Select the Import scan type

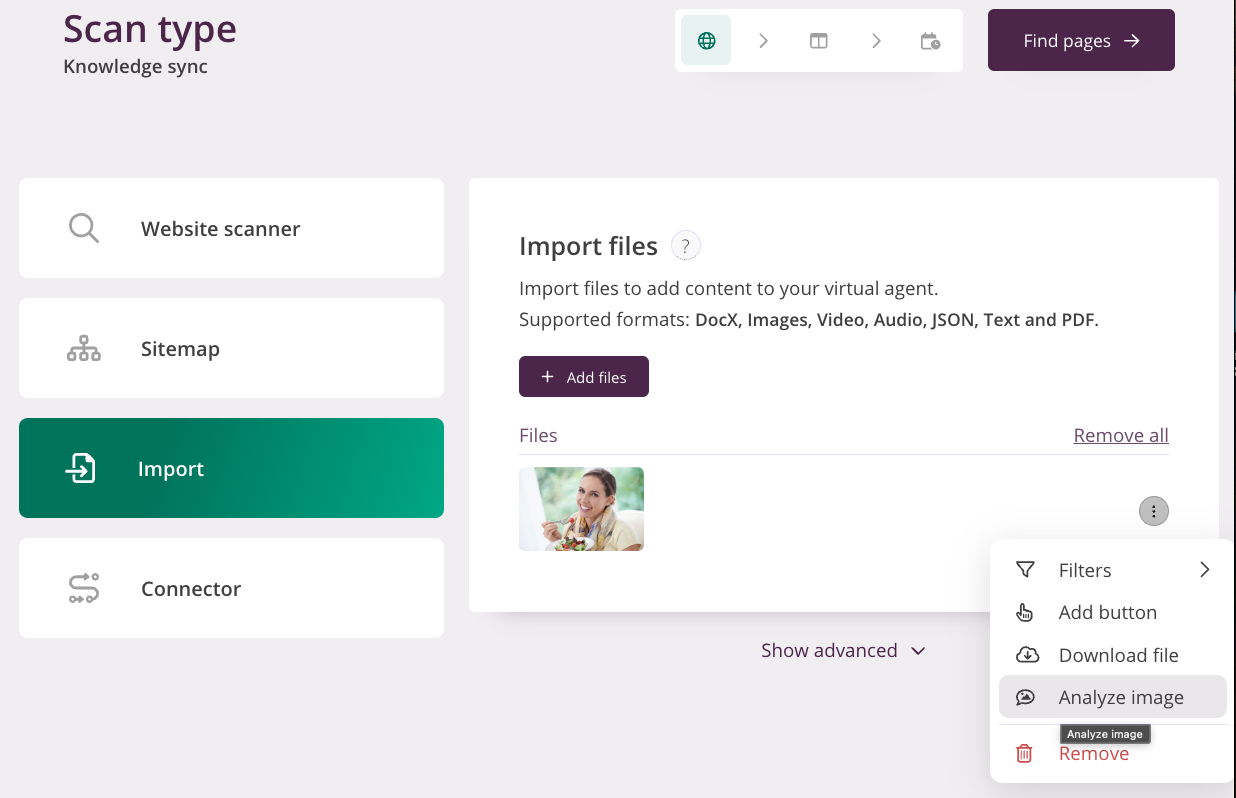click(231, 468)
